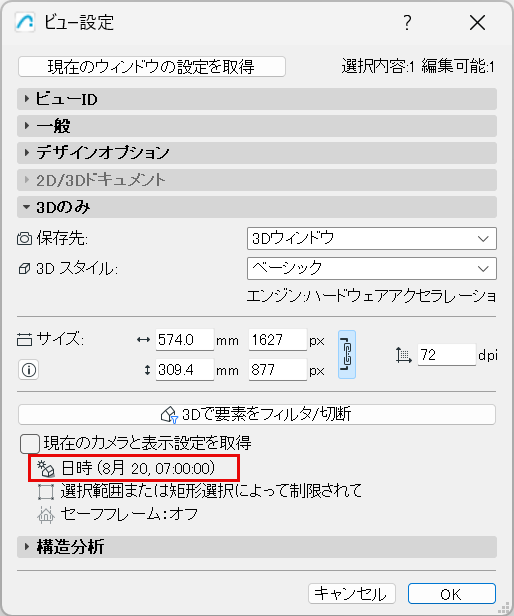Click the safe frame house icon
The width and height of the screenshot is (514, 616).
pyautogui.click(x=46, y=514)
